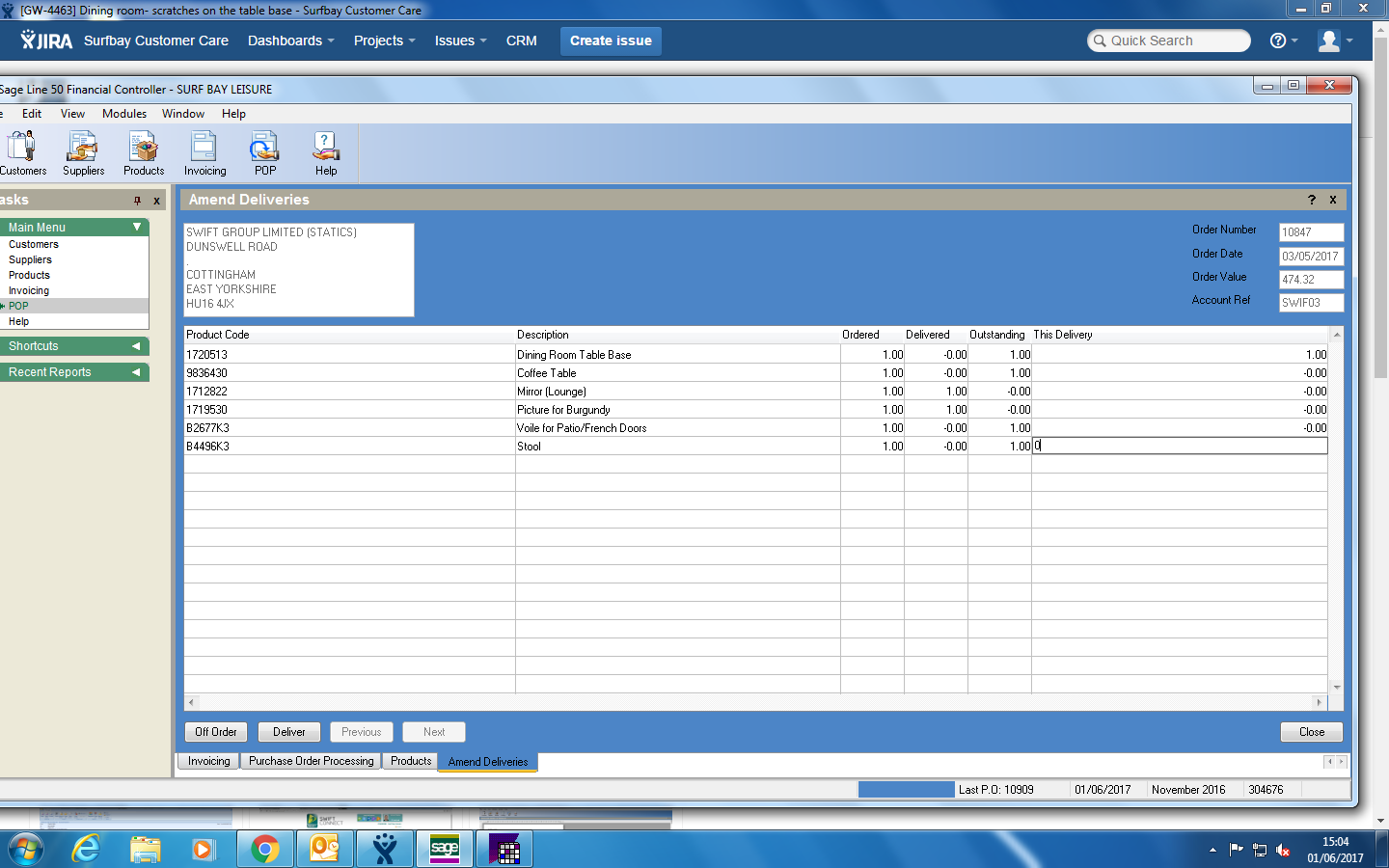This screenshot has height=868, width=1389.
Task: Open the Products toolbar icon
Action: coord(144,153)
